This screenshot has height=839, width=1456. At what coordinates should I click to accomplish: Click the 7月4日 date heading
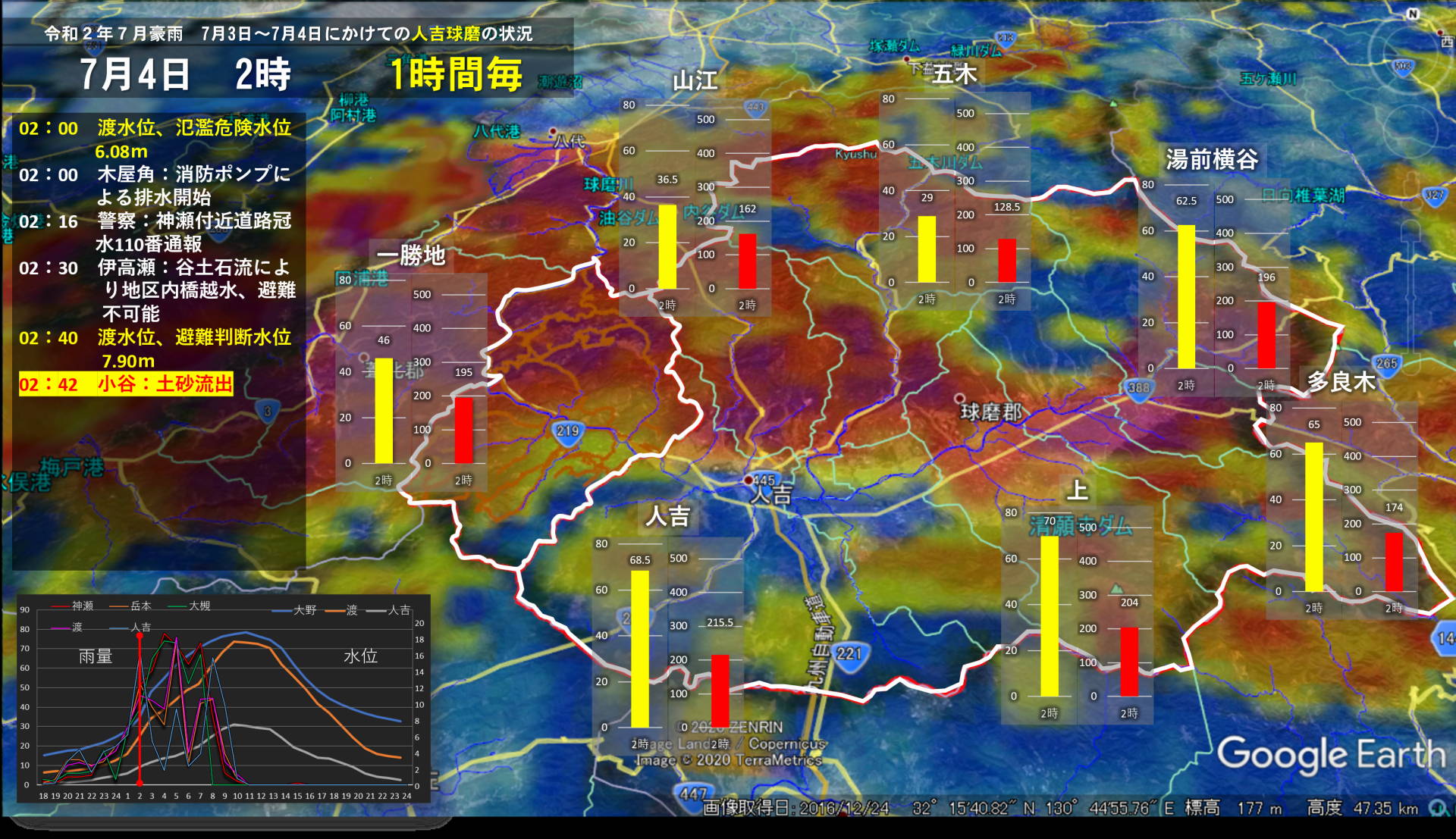pos(135,74)
